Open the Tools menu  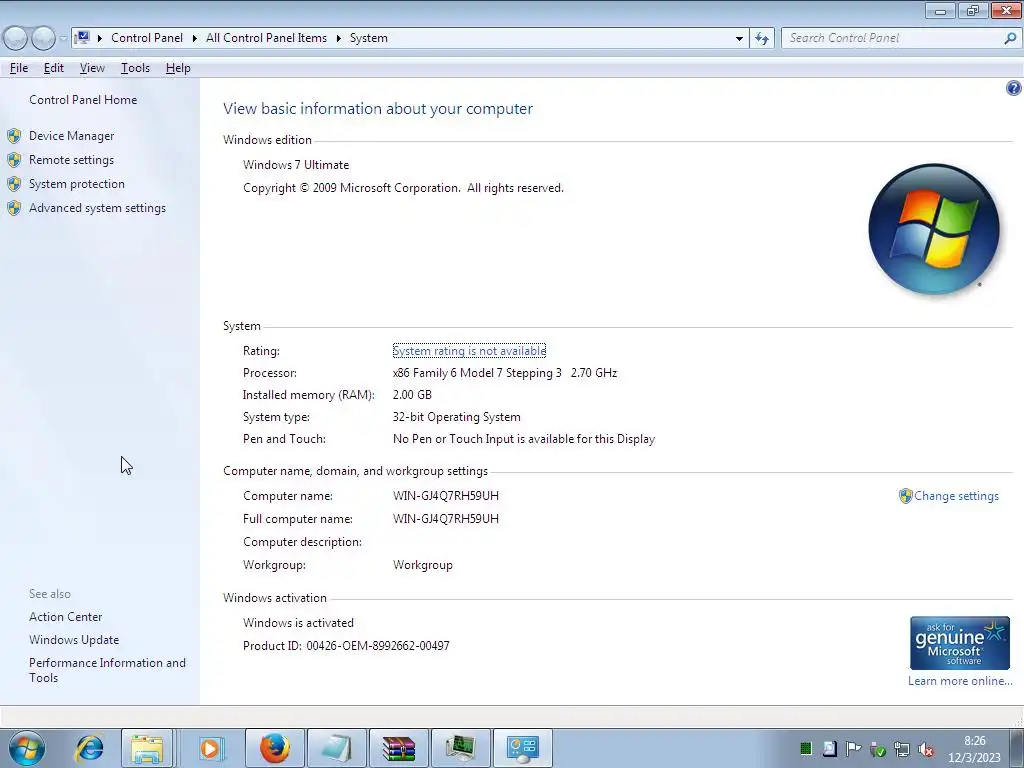pyautogui.click(x=135, y=68)
